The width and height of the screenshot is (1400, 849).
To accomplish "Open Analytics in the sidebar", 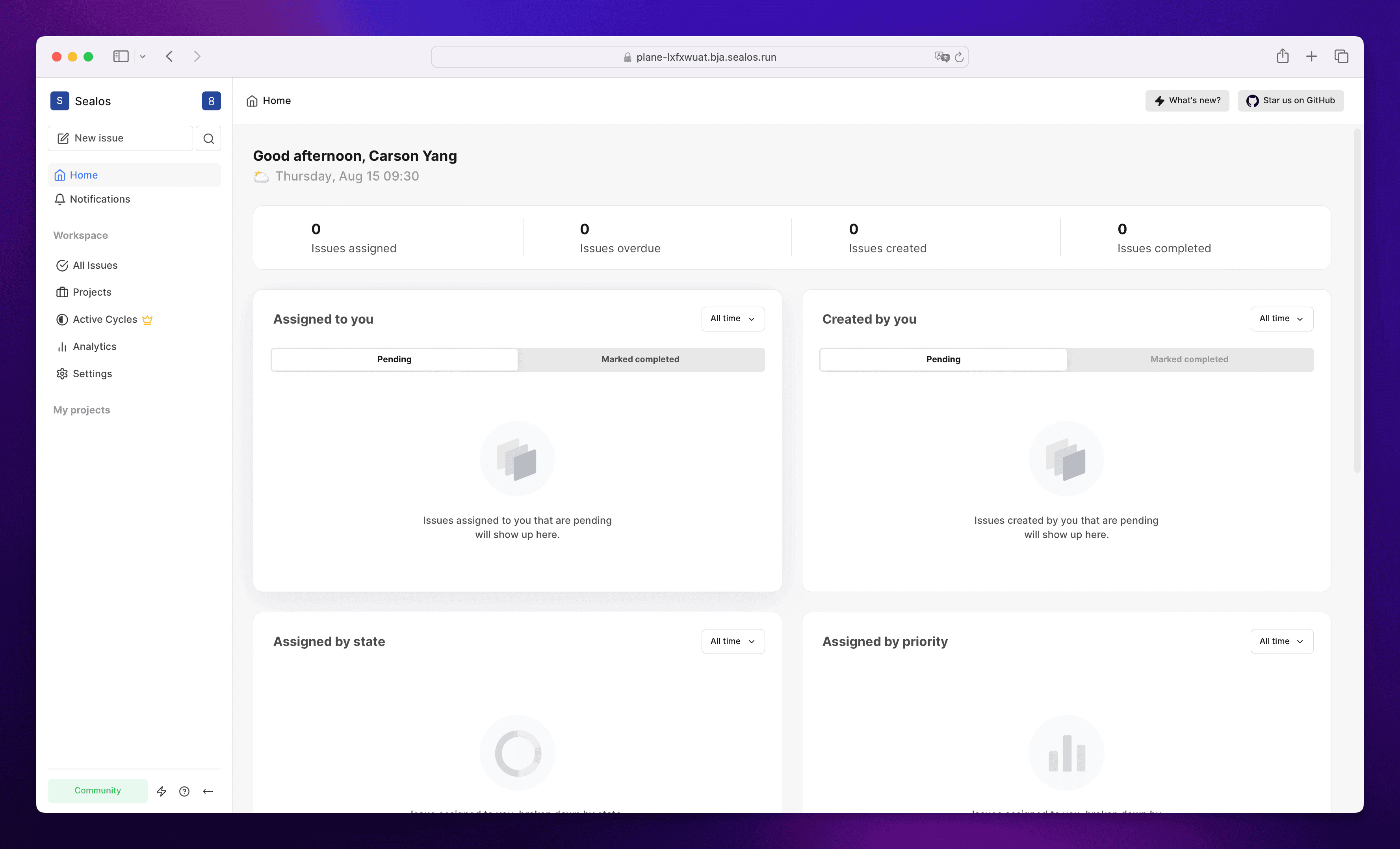I will 94,346.
